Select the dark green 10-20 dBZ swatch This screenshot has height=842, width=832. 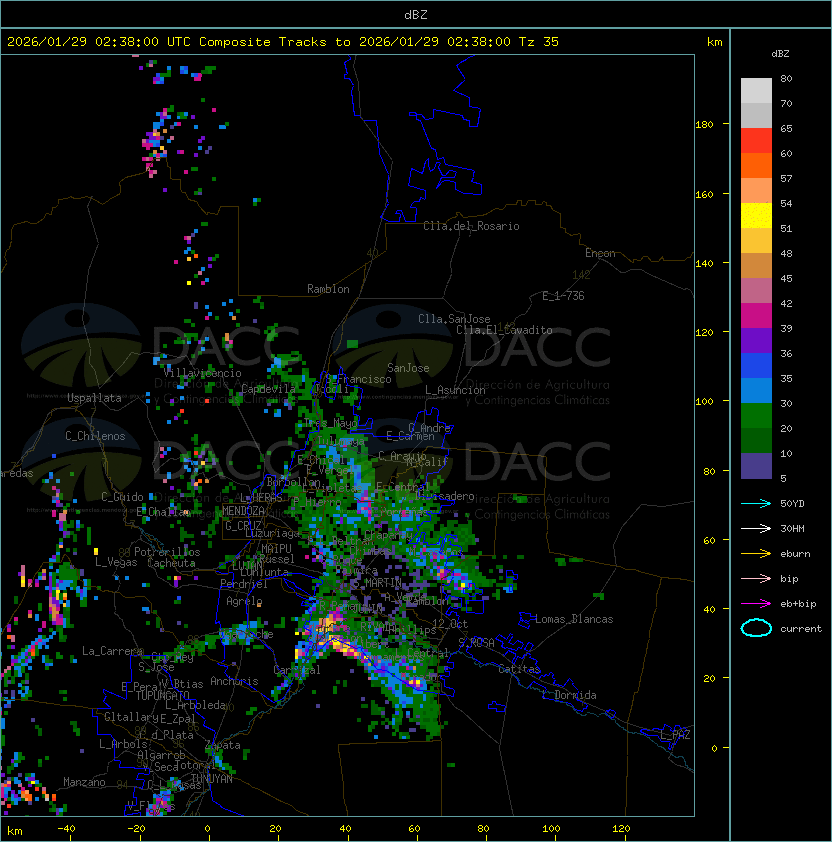756,440
